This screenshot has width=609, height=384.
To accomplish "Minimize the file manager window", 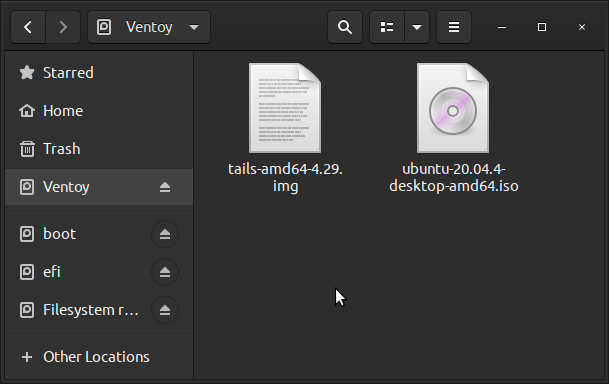I will click(502, 27).
